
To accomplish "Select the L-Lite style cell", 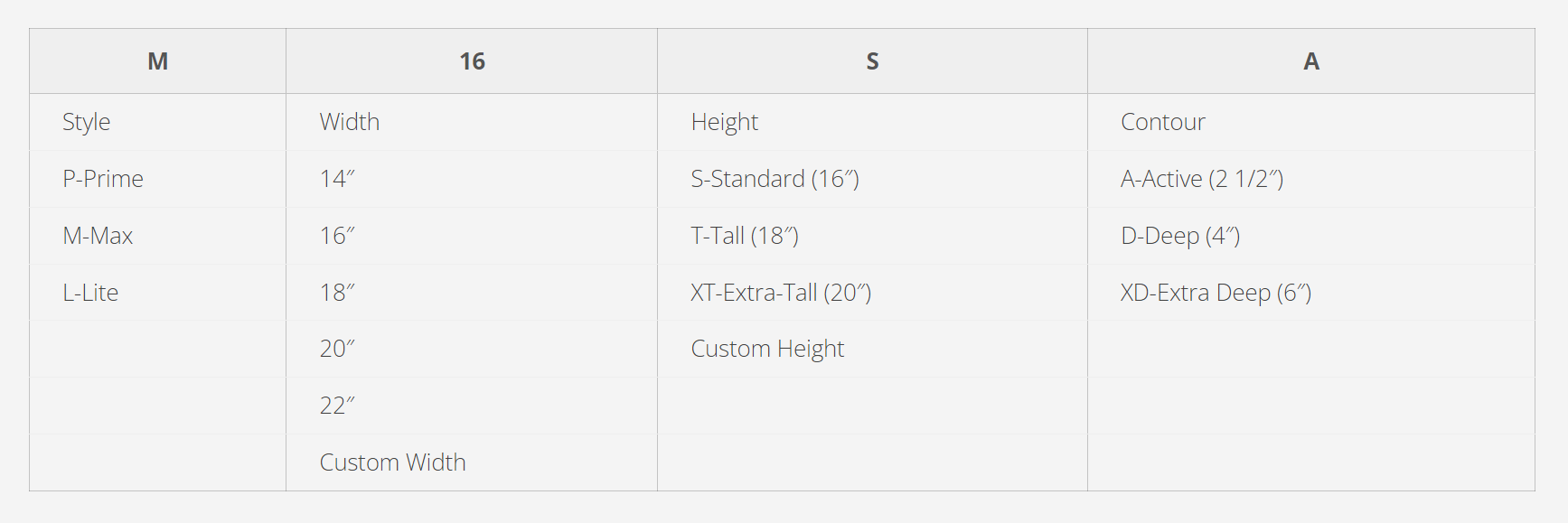I will click(90, 293).
